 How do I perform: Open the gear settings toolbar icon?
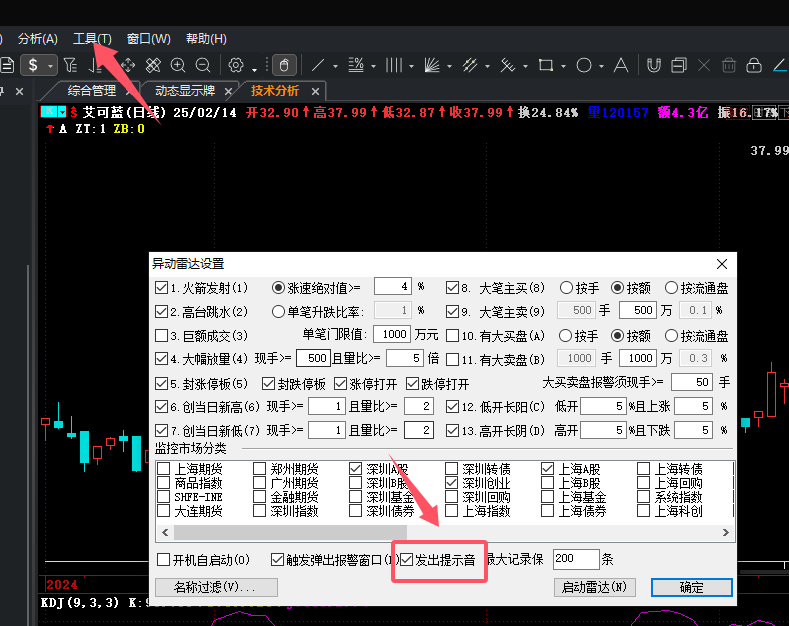[x=235, y=65]
